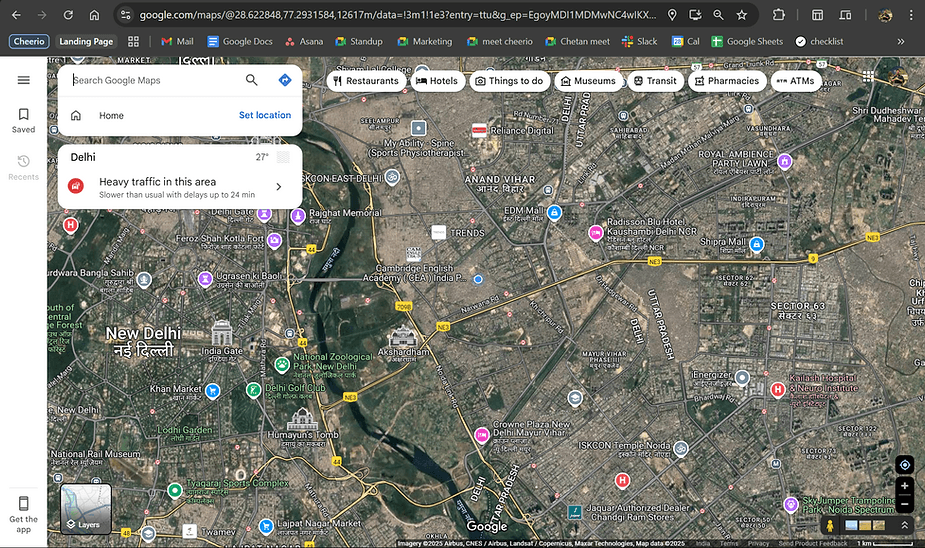
Task: Zoom in with the plus button
Action: click(905, 485)
